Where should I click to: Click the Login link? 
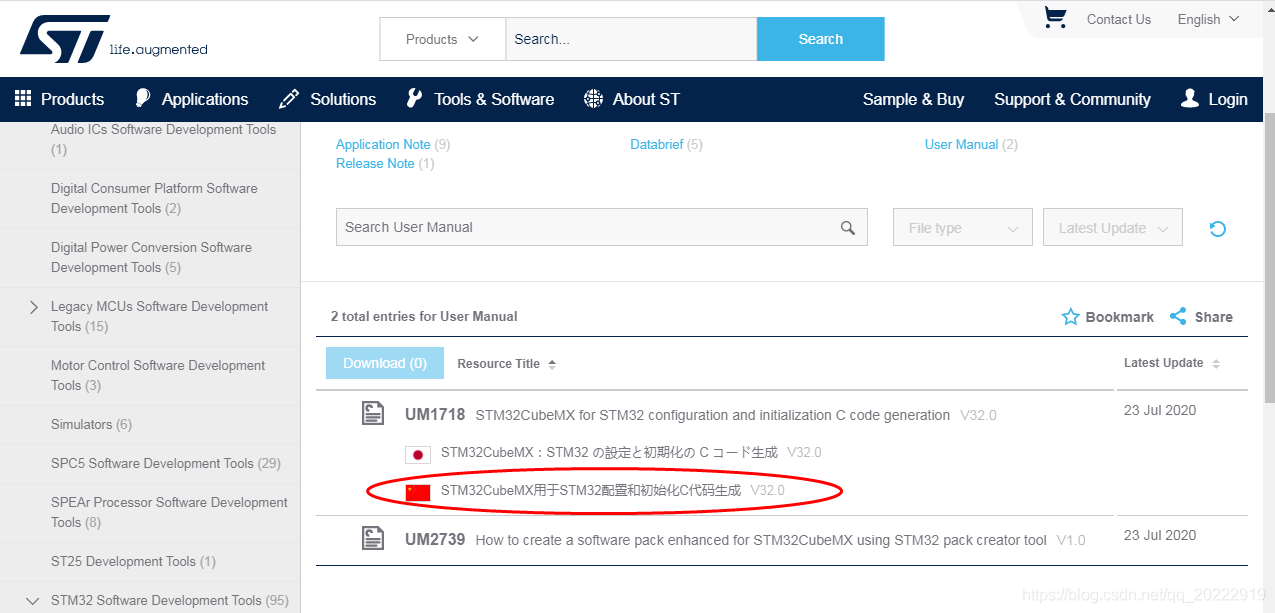click(1227, 99)
